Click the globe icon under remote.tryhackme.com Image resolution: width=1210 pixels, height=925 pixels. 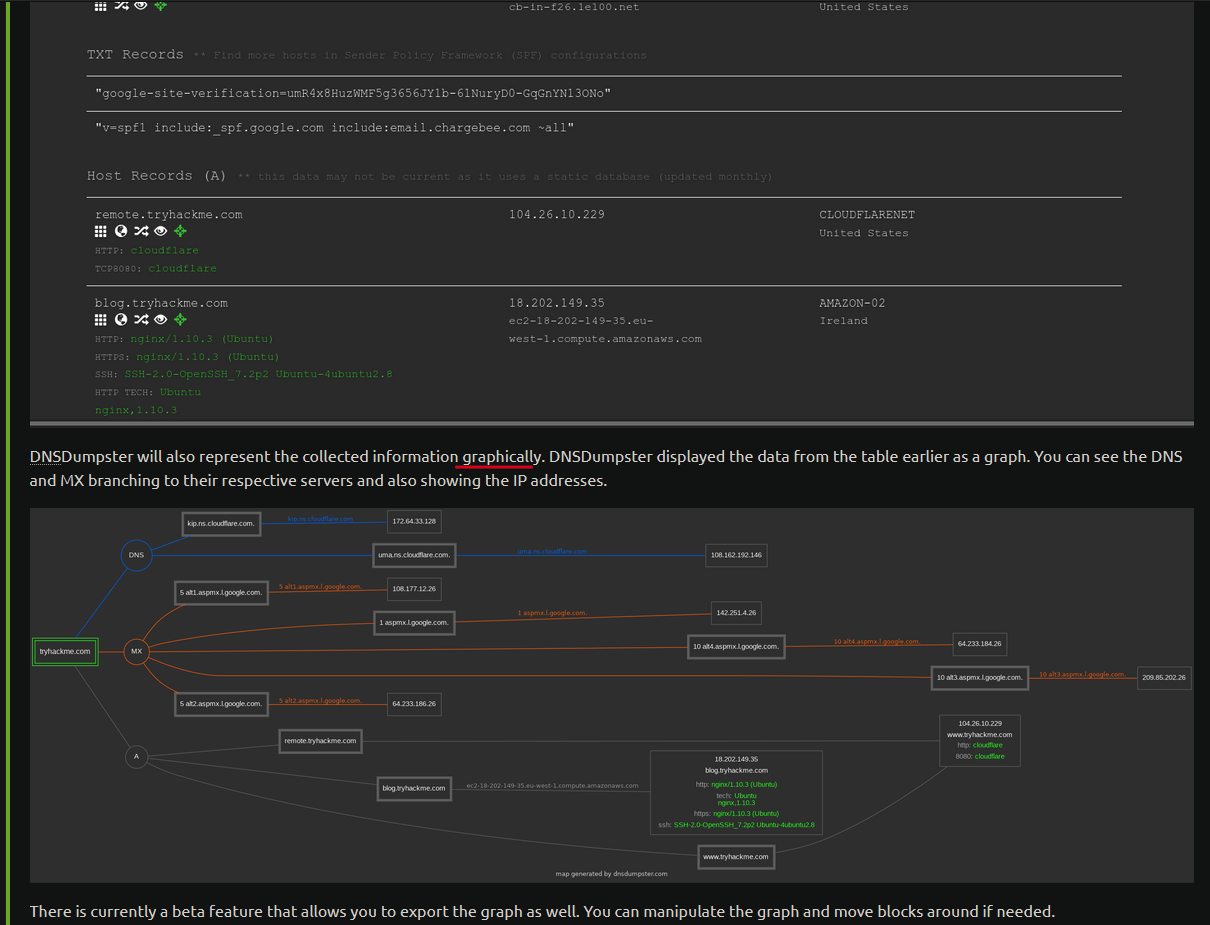tap(121, 231)
